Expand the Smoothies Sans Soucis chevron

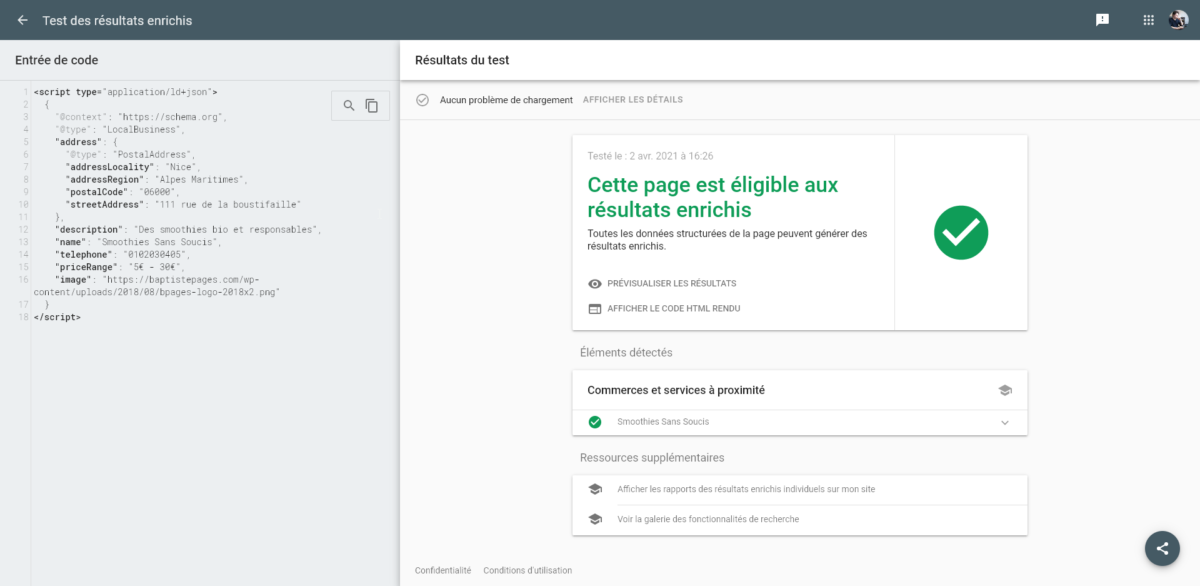point(1005,422)
